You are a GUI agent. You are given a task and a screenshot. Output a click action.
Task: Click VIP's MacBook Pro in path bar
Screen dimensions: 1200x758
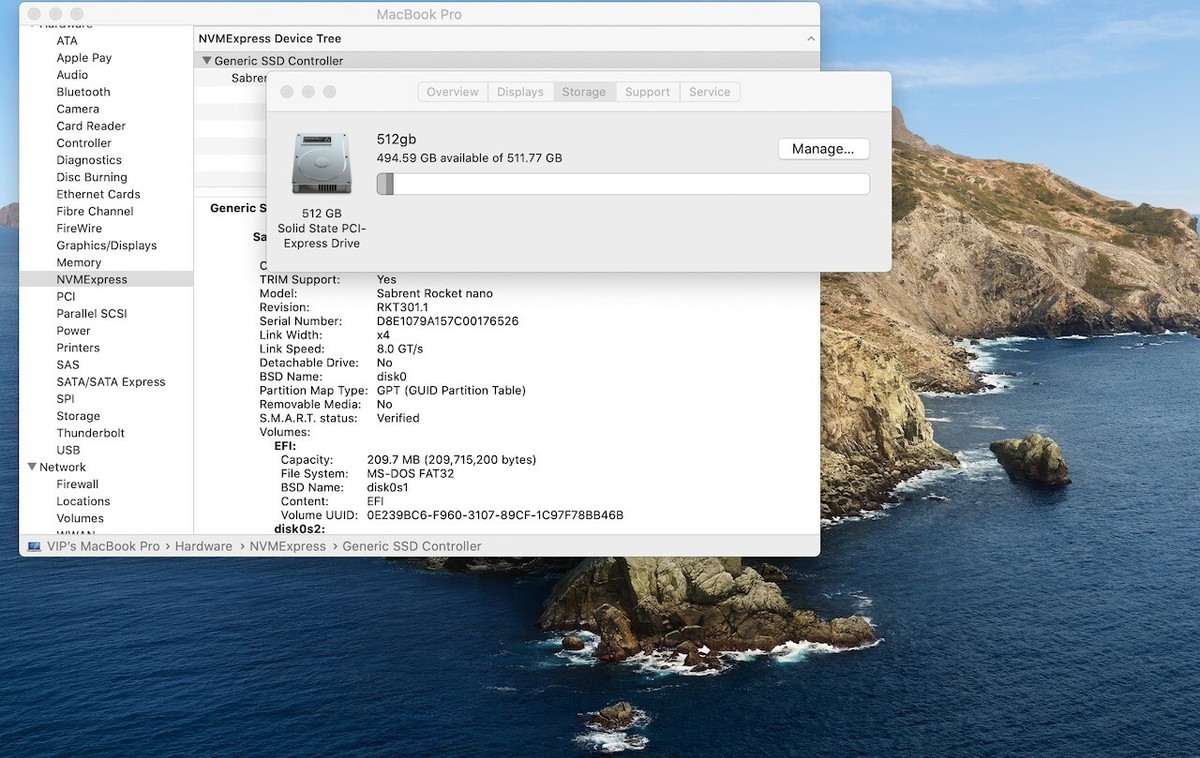(x=104, y=547)
